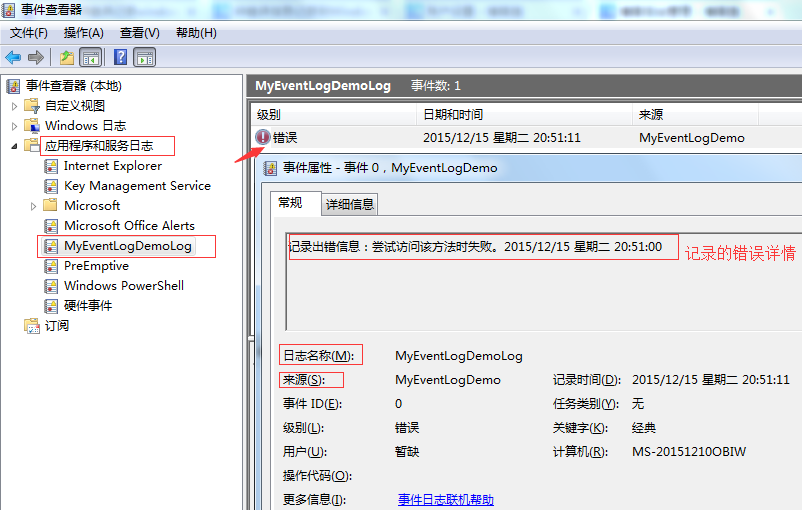
Task: Click the Windows 日志 folder icon
Action: click(32, 126)
